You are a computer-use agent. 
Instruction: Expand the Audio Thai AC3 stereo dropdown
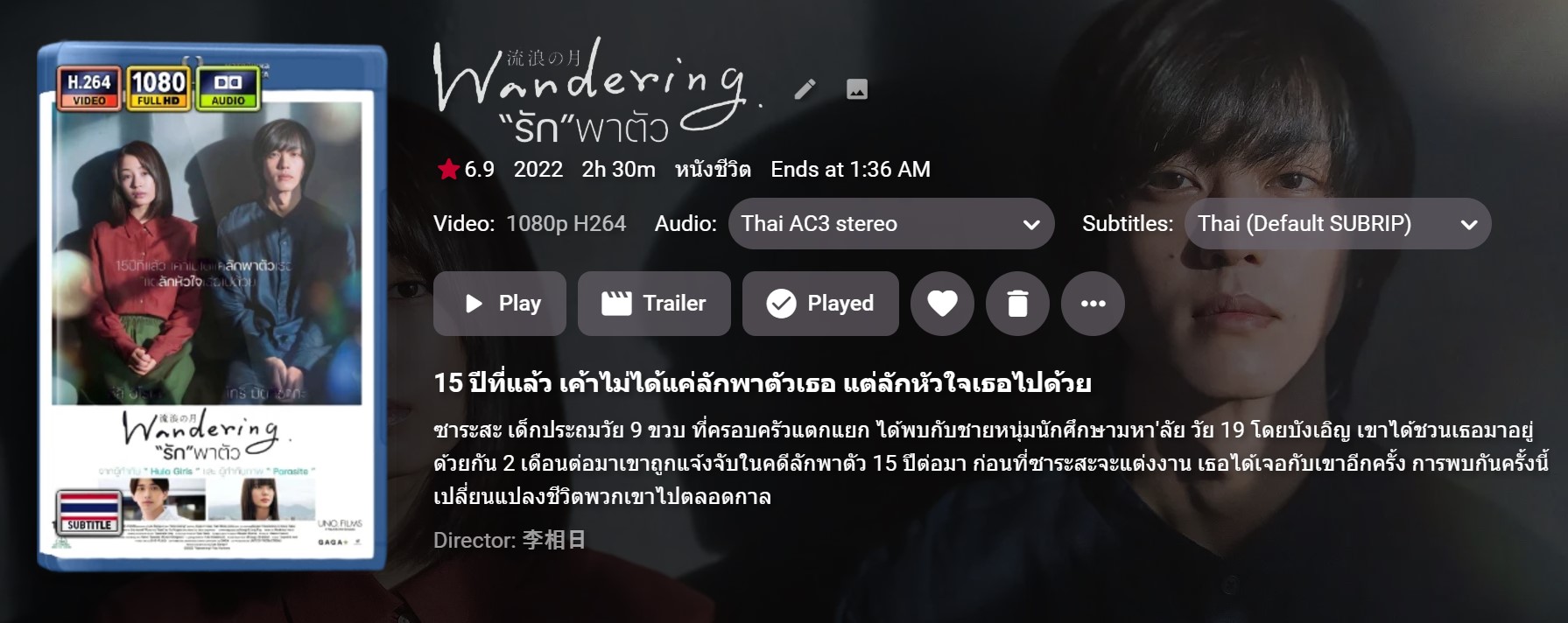(891, 224)
